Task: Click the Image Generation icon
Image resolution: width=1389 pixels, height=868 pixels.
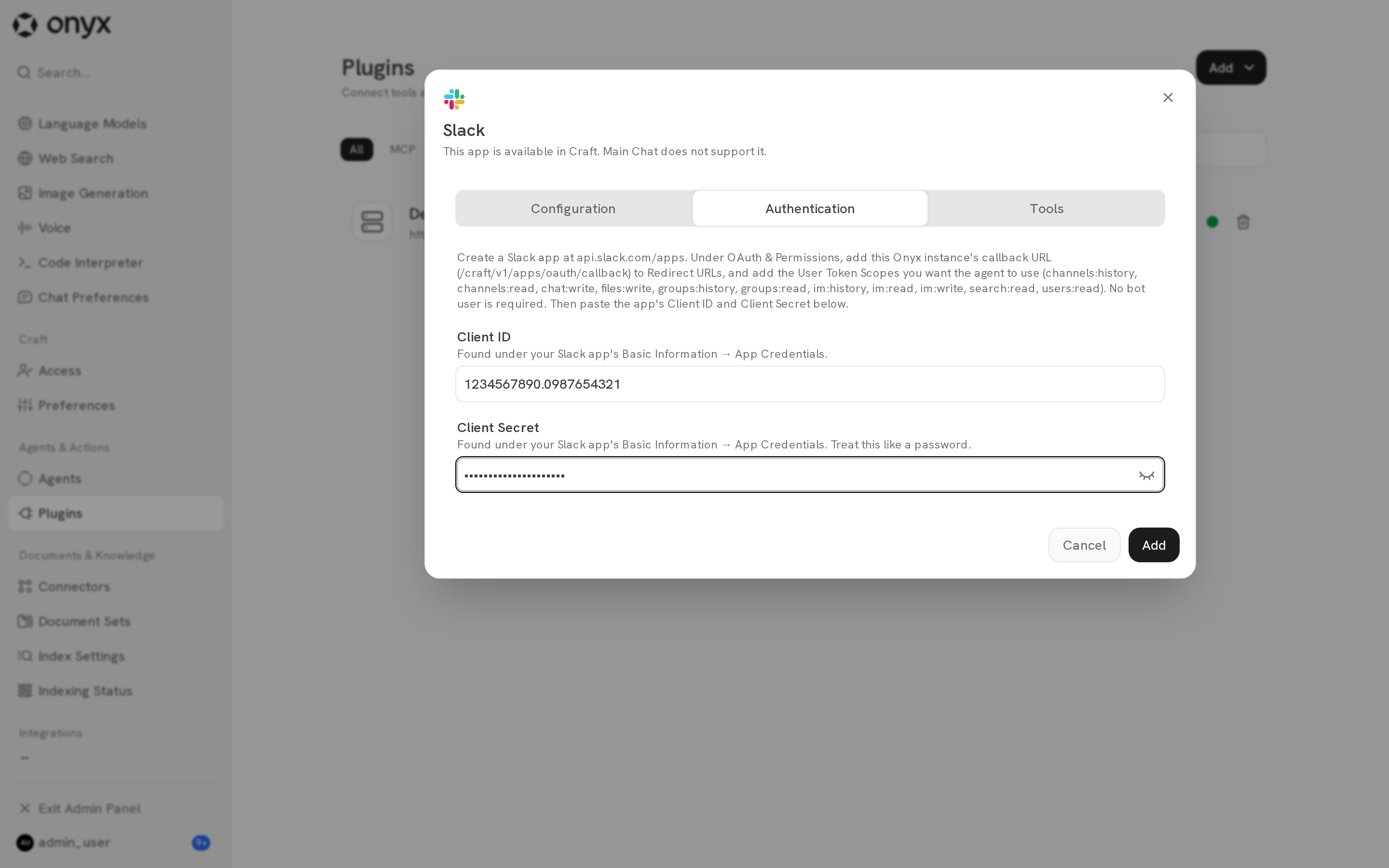Action: (25, 193)
